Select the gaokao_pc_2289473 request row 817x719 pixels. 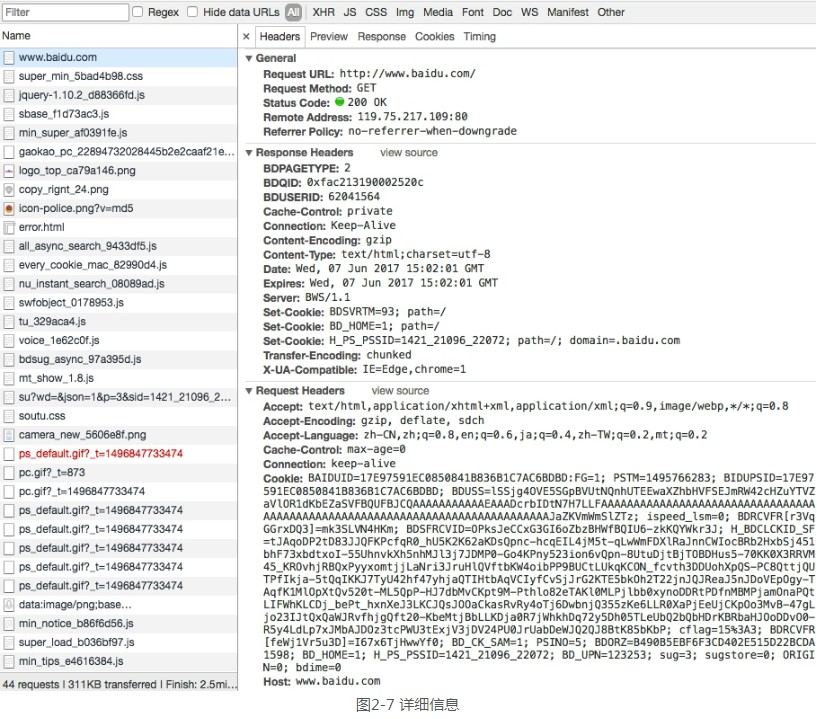(x=119, y=152)
